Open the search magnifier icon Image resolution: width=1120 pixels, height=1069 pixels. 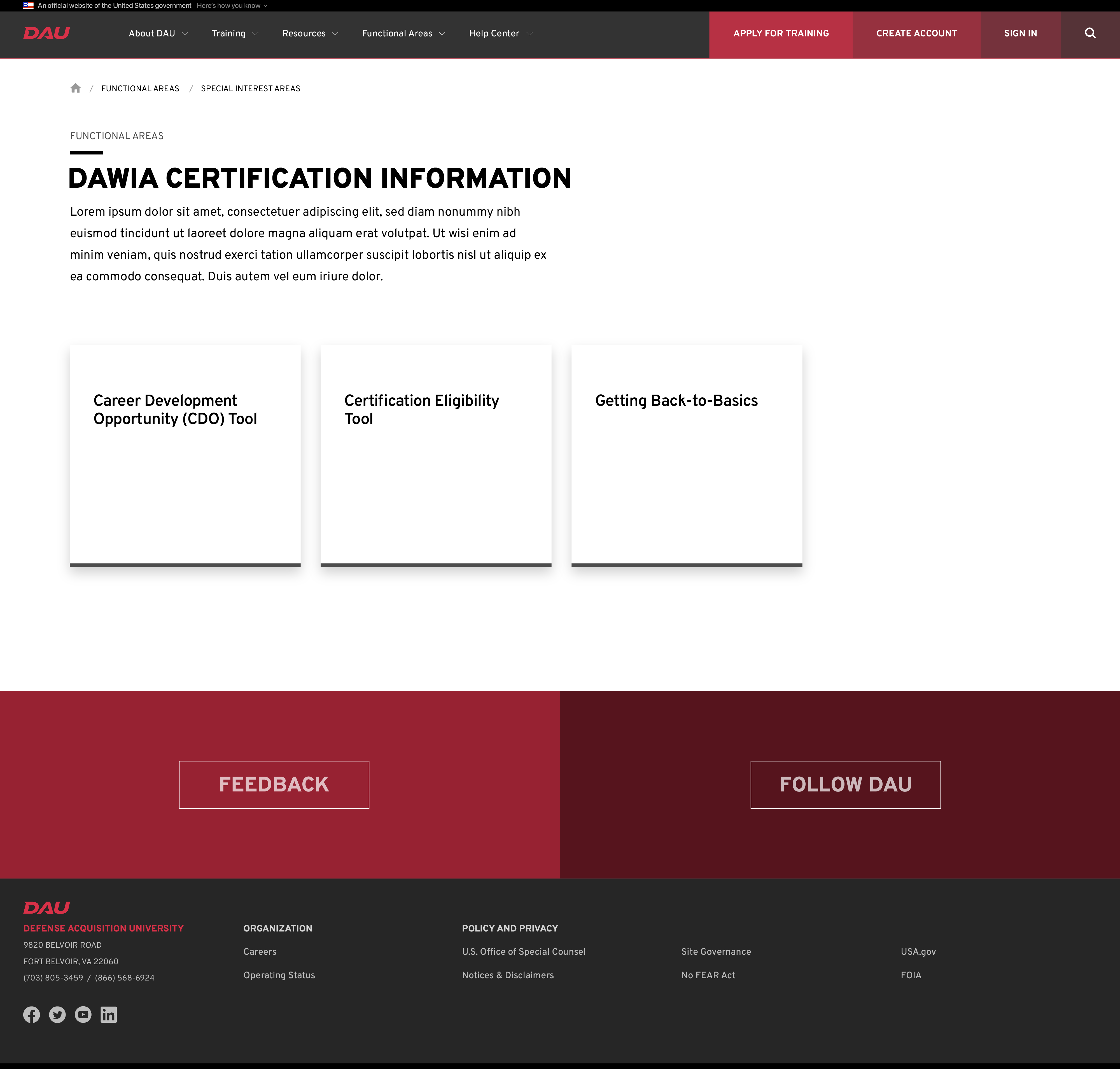pyautogui.click(x=1090, y=33)
